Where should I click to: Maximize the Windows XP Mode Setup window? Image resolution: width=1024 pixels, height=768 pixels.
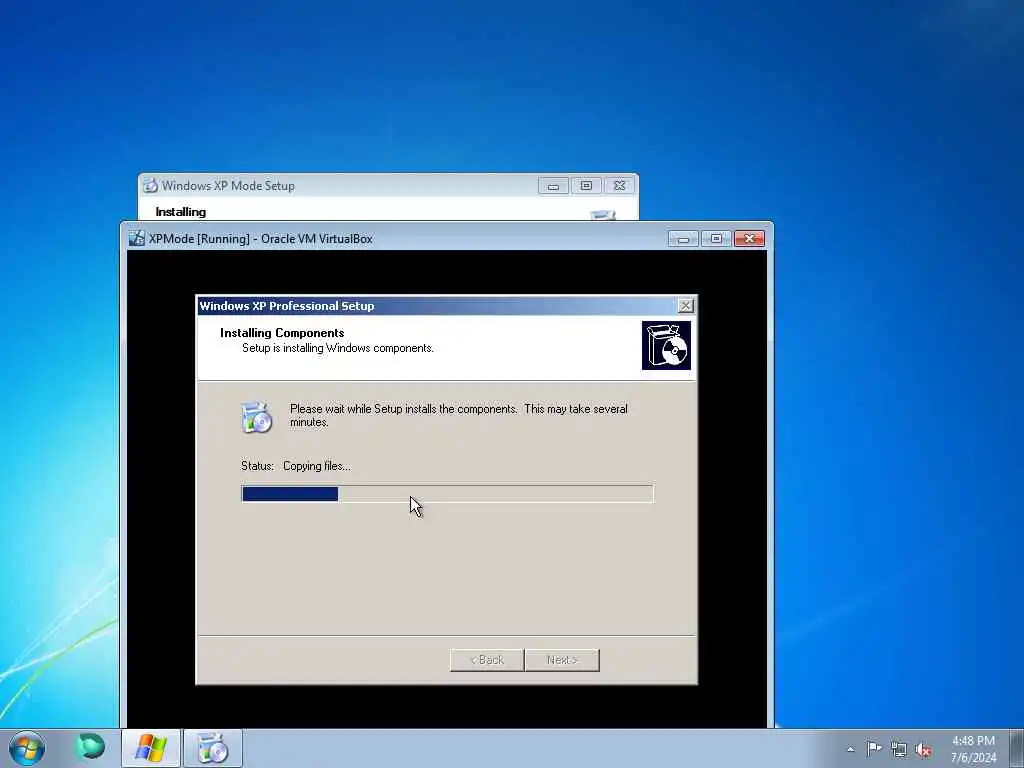click(x=586, y=186)
